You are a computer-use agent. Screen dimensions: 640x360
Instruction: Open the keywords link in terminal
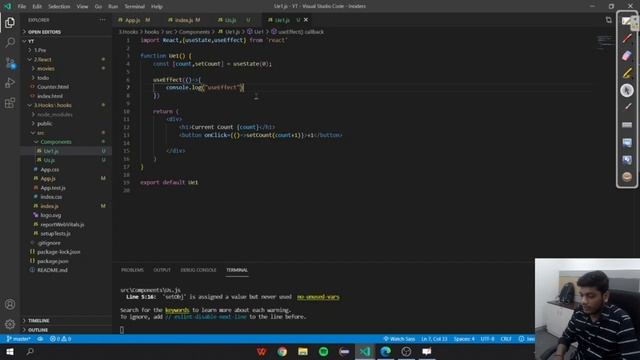tap(177, 310)
